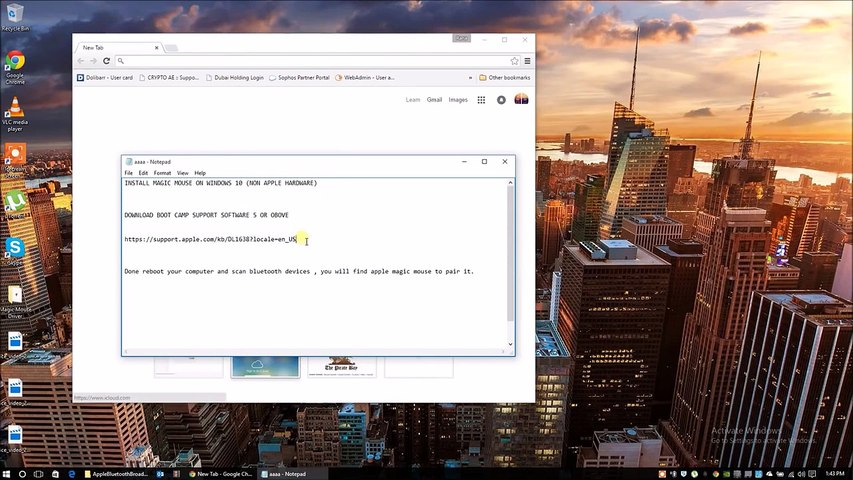Open volume control in system tray
This screenshot has height=480, width=853.
(801, 474)
